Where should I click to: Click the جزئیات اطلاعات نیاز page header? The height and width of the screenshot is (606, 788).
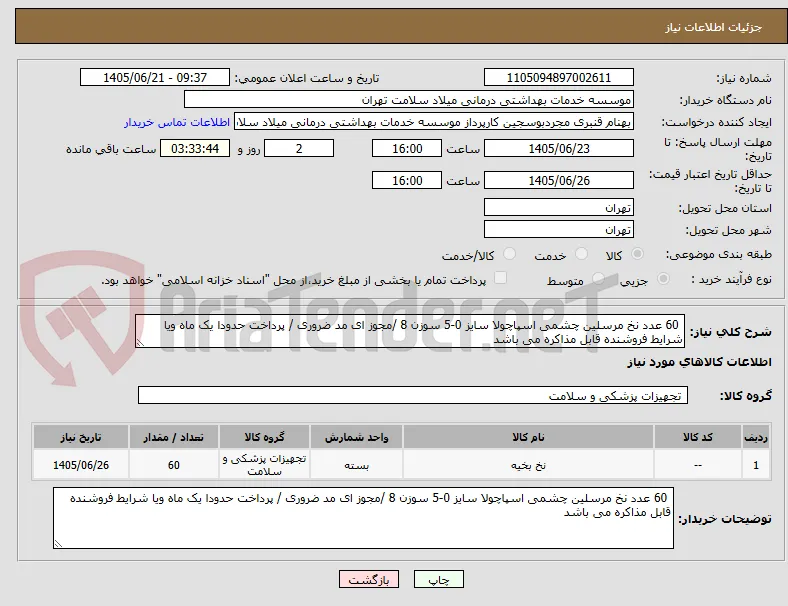(x=714, y=27)
